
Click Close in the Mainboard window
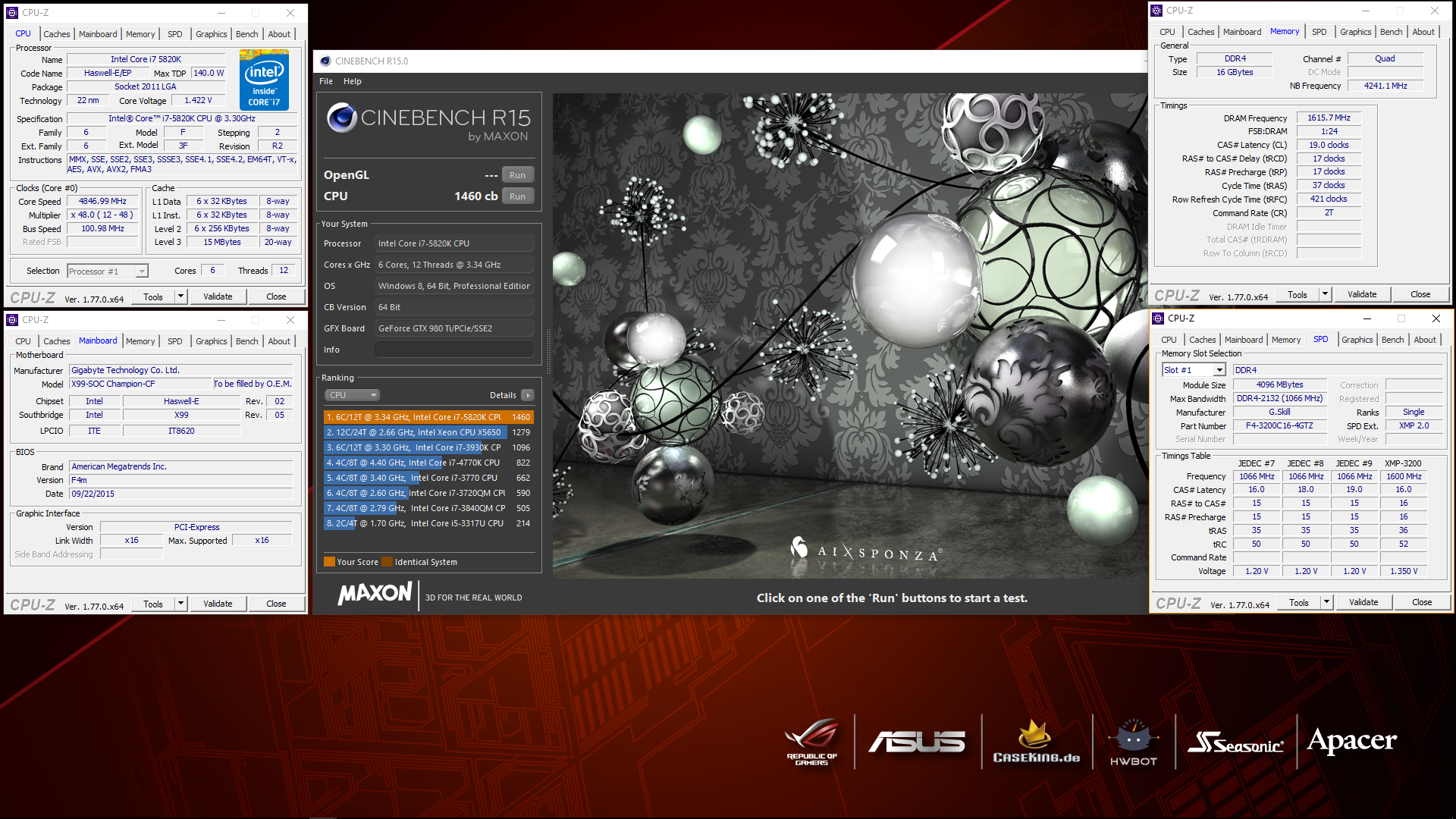276,604
